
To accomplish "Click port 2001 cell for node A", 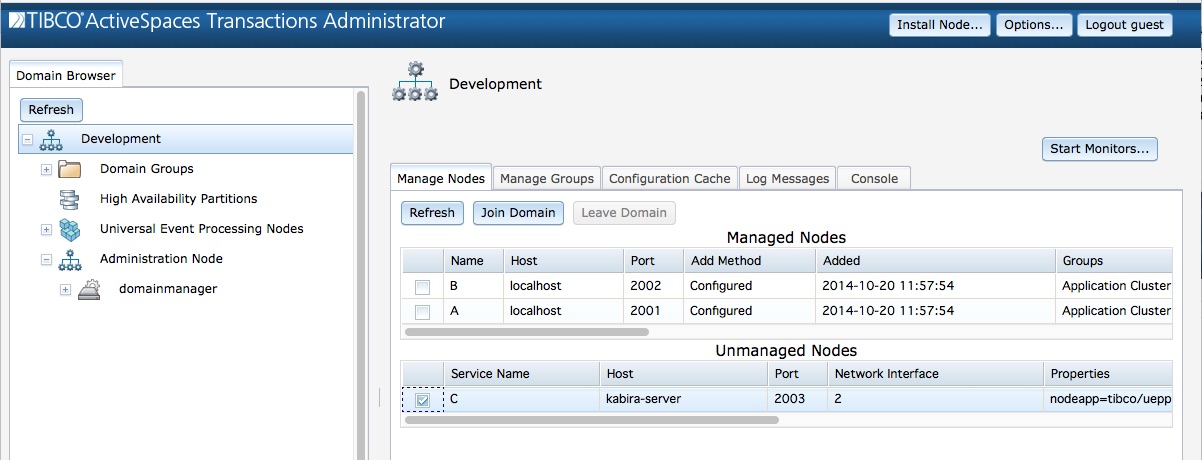I will coord(653,311).
